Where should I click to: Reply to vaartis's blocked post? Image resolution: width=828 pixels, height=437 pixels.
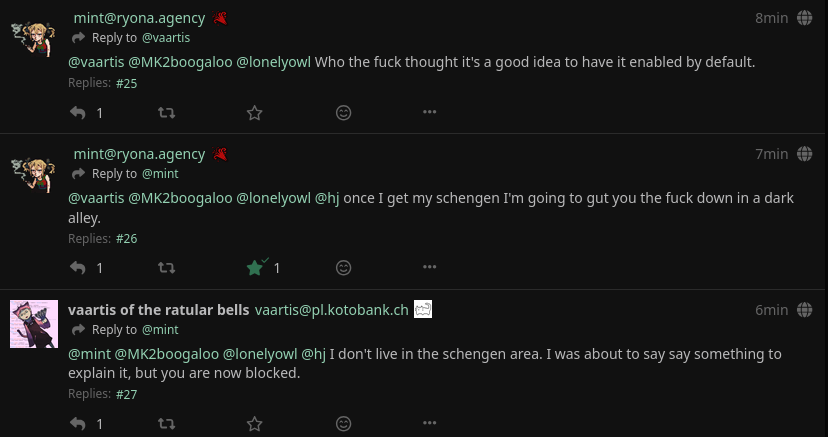click(x=78, y=424)
